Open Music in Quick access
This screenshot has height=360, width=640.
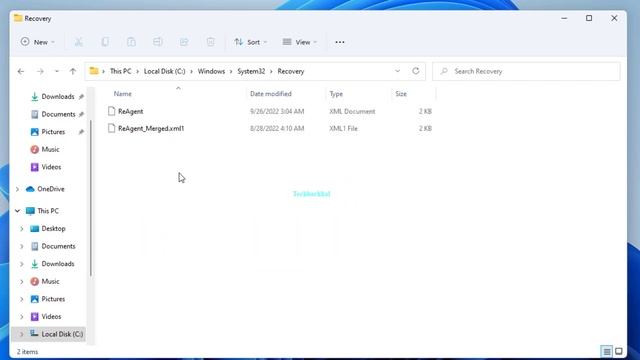(50, 149)
